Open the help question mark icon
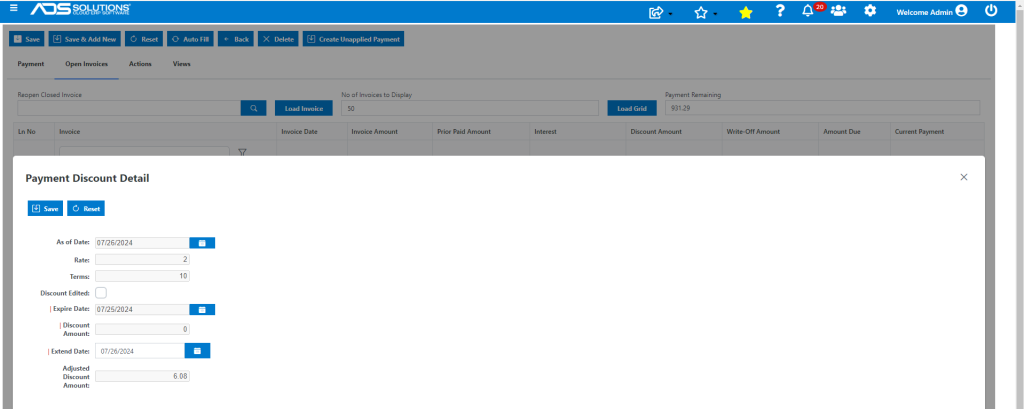The image size is (1024, 409). [x=780, y=11]
